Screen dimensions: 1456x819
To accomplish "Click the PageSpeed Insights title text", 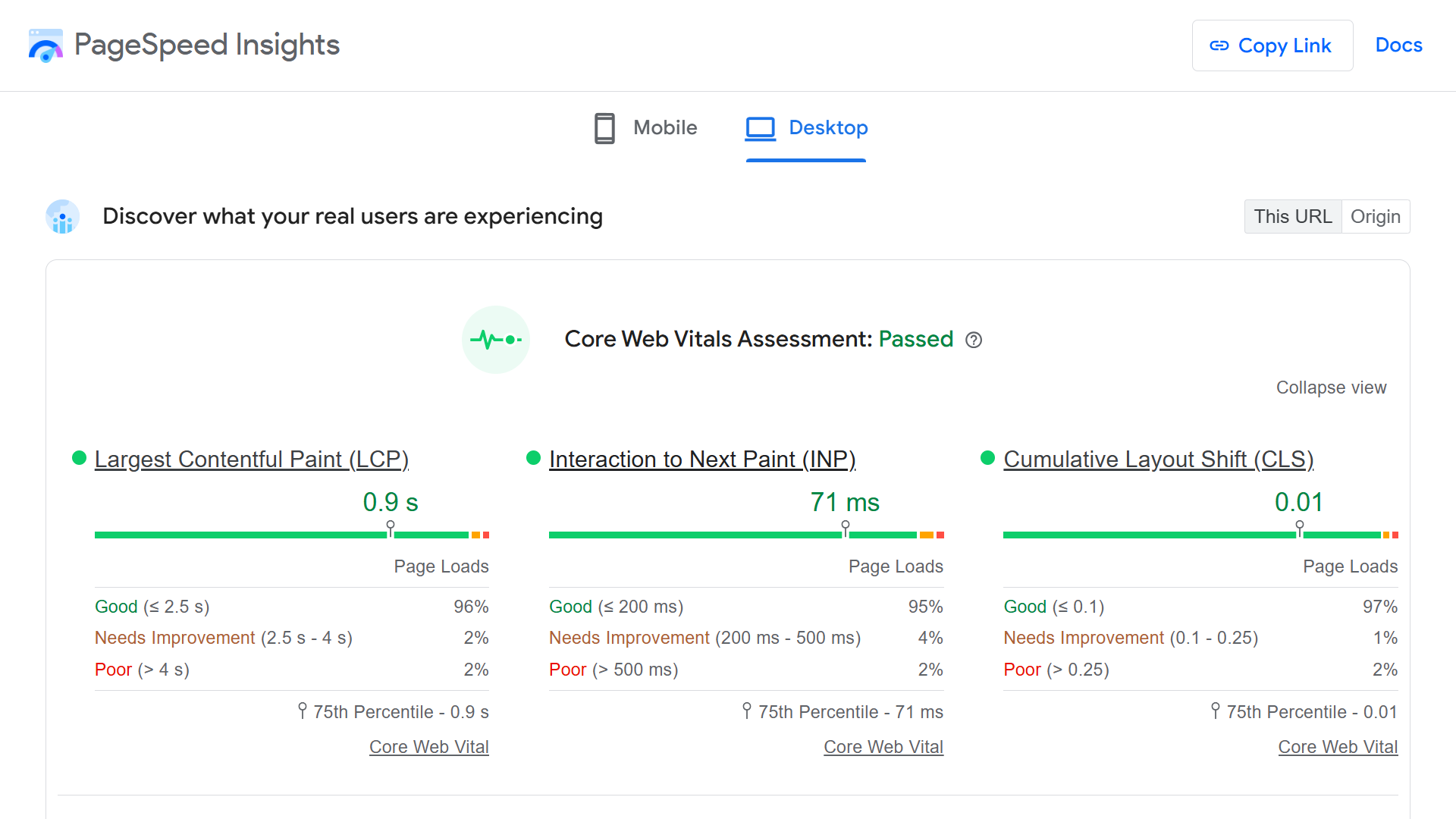I will (x=207, y=45).
